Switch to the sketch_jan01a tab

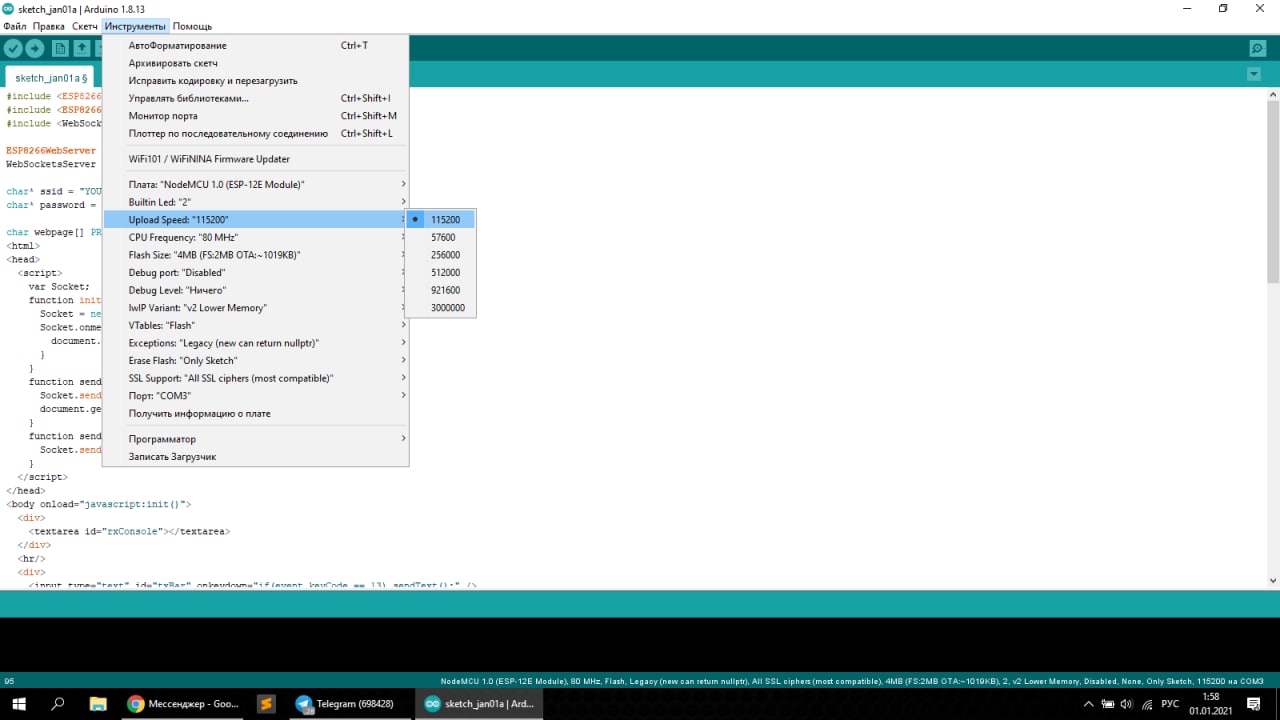(50, 77)
